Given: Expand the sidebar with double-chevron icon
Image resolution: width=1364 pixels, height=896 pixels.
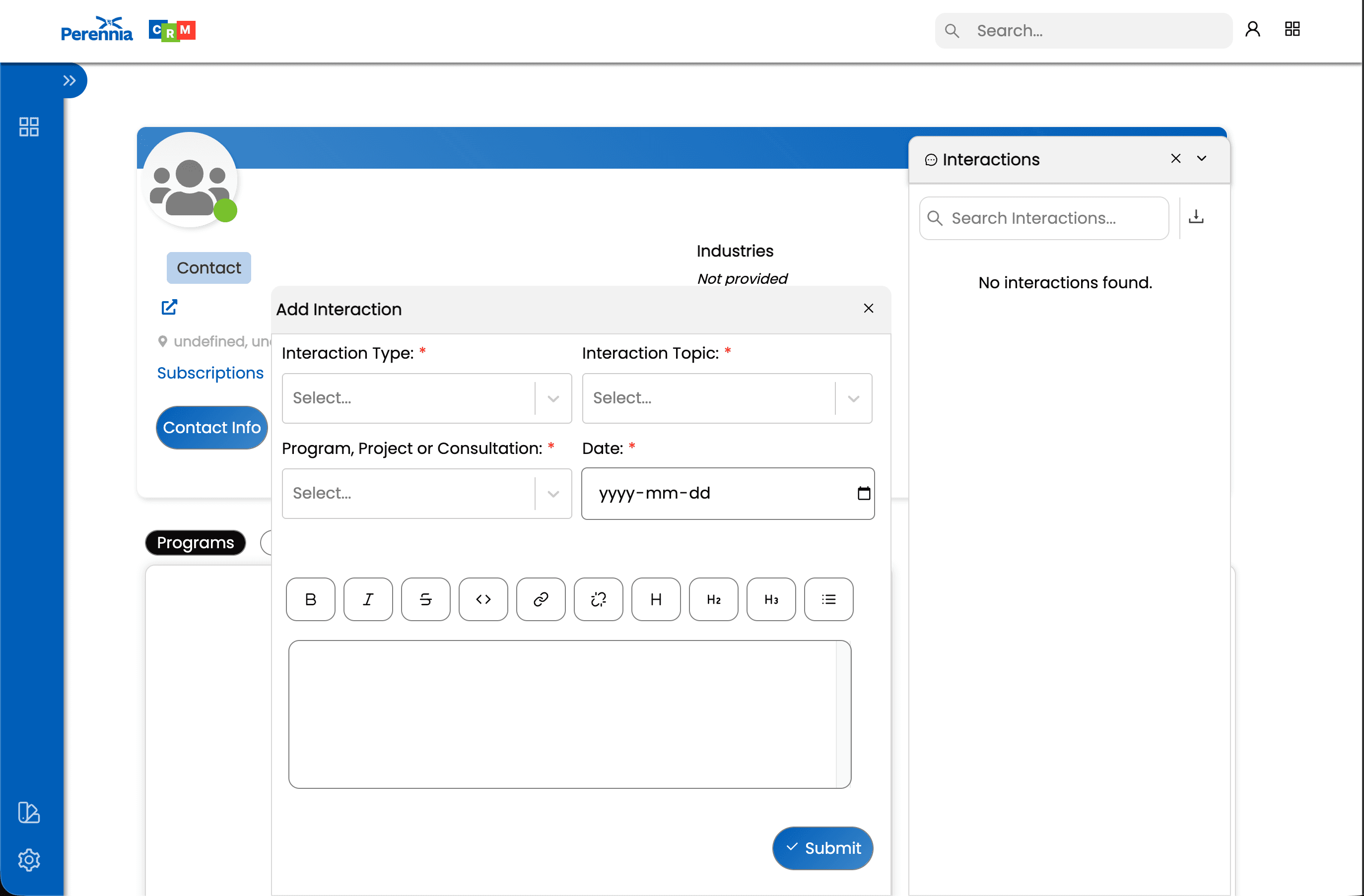Looking at the screenshot, I should point(69,80).
